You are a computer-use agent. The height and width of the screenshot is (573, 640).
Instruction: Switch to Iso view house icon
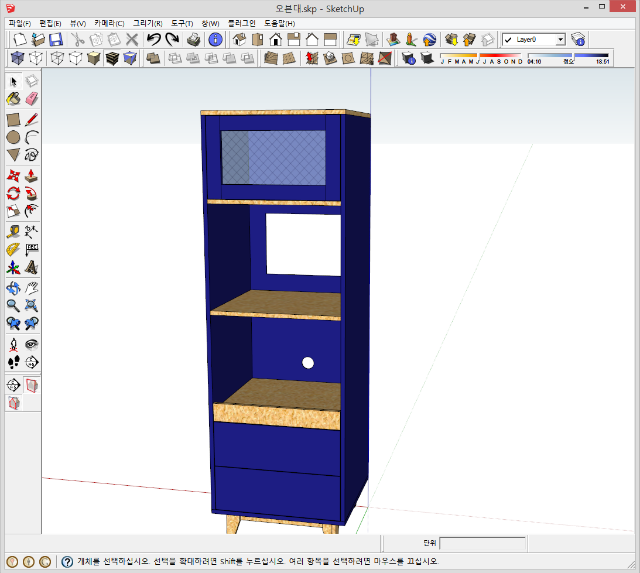click(x=240, y=40)
